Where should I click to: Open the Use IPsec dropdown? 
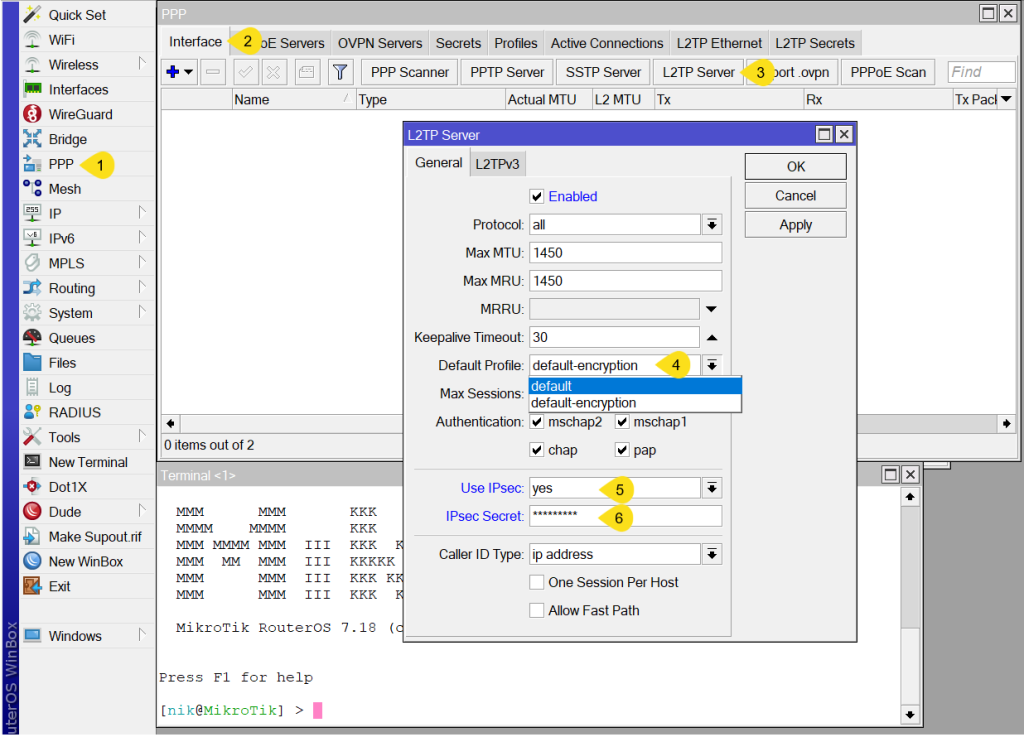[712, 488]
